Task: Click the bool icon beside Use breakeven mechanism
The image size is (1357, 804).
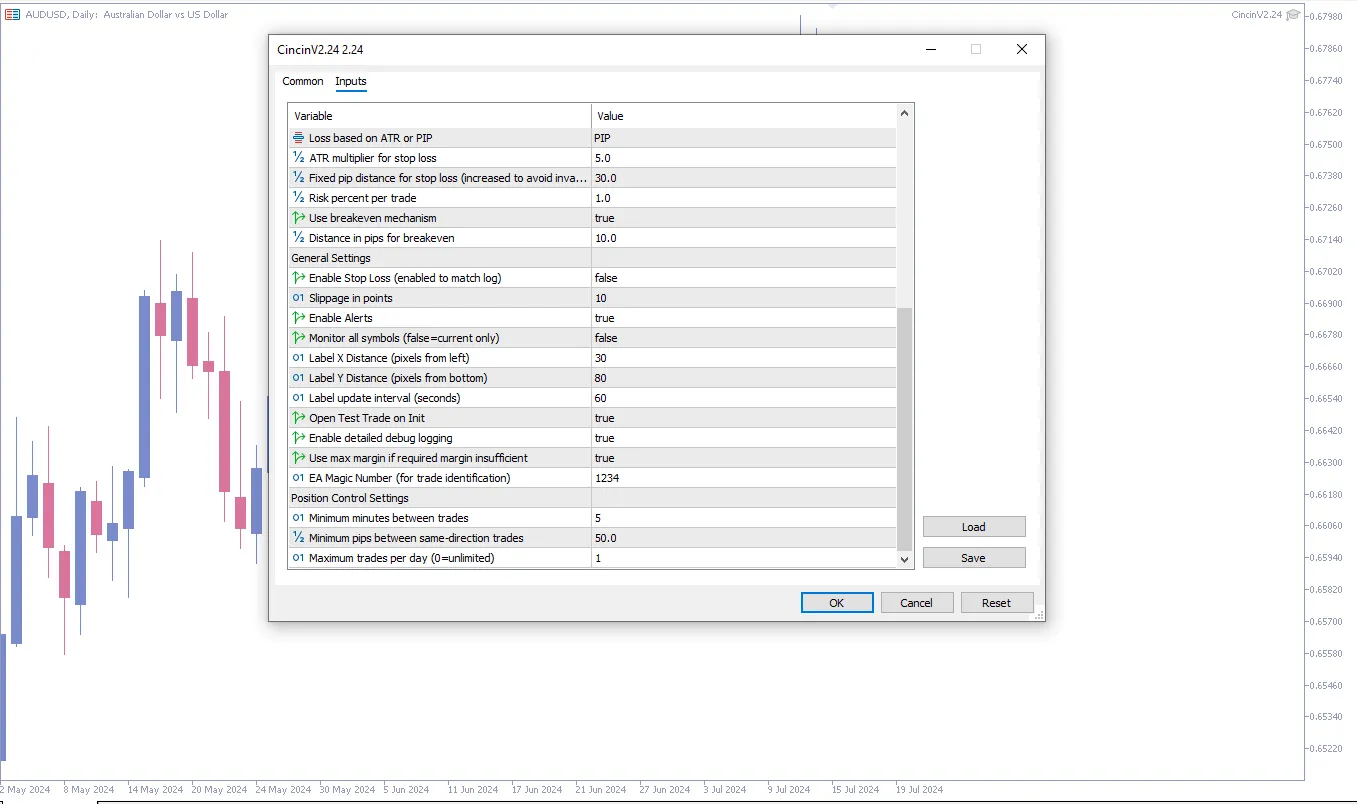Action: (298, 218)
